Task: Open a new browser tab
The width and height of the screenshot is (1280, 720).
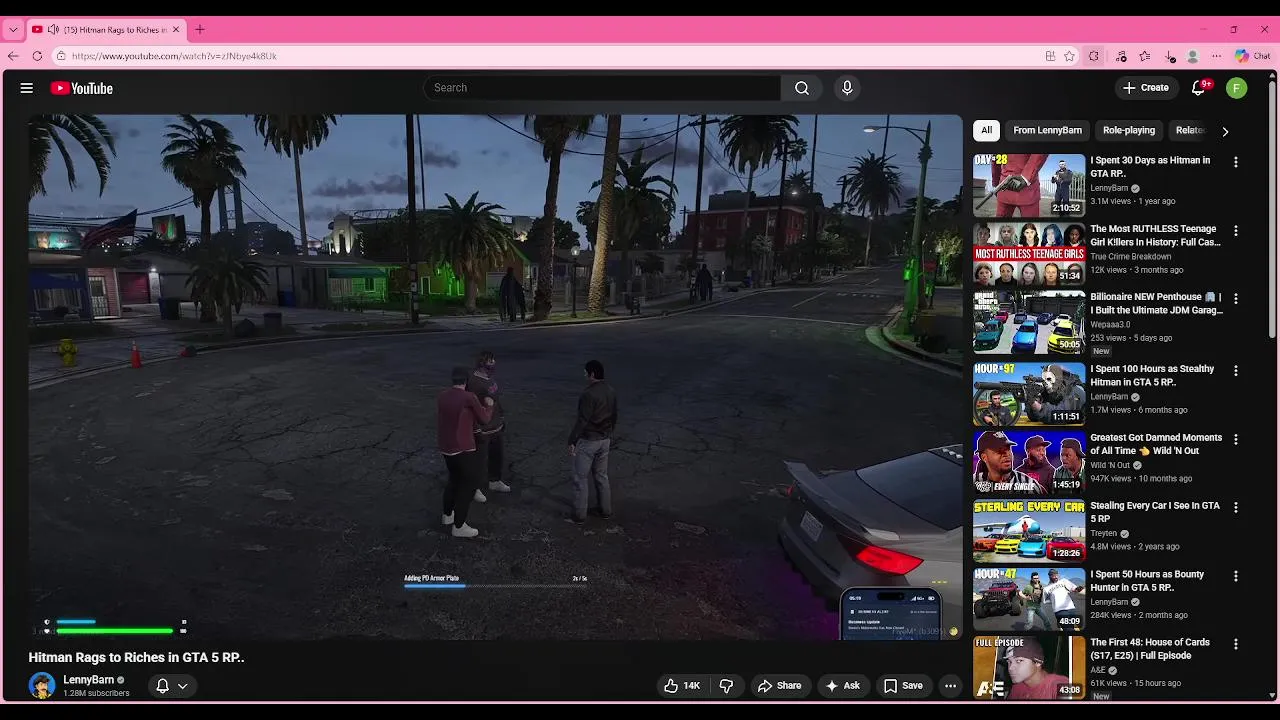Action: click(199, 30)
